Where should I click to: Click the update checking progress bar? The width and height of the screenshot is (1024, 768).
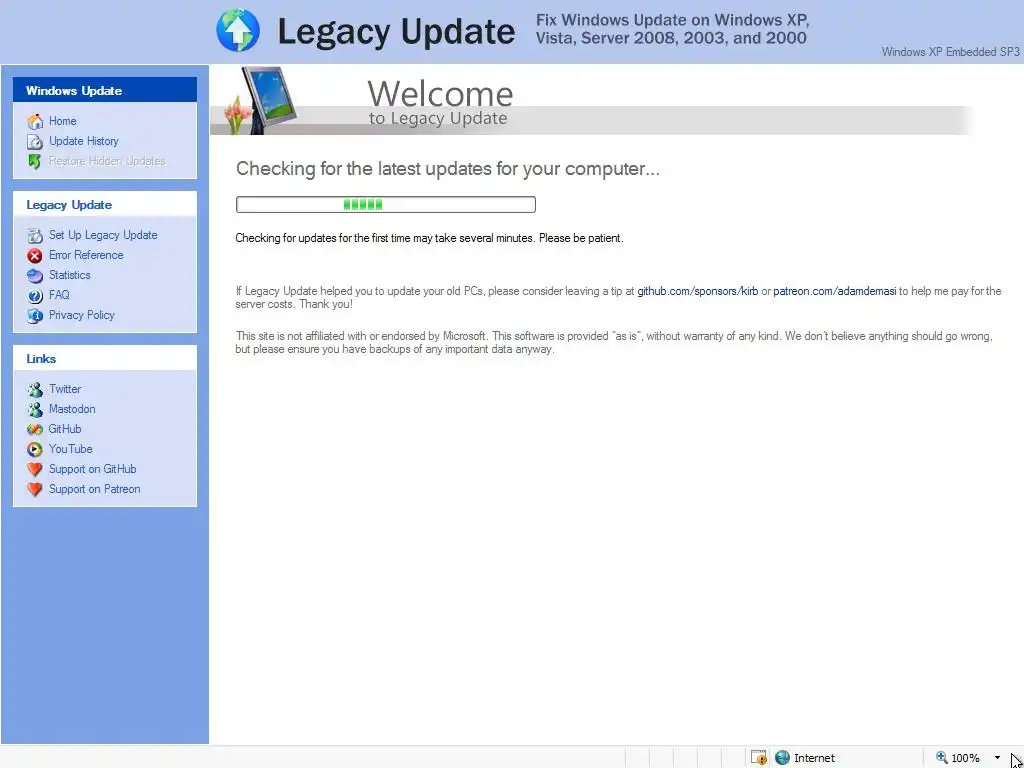pyautogui.click(x=386, y=204)
